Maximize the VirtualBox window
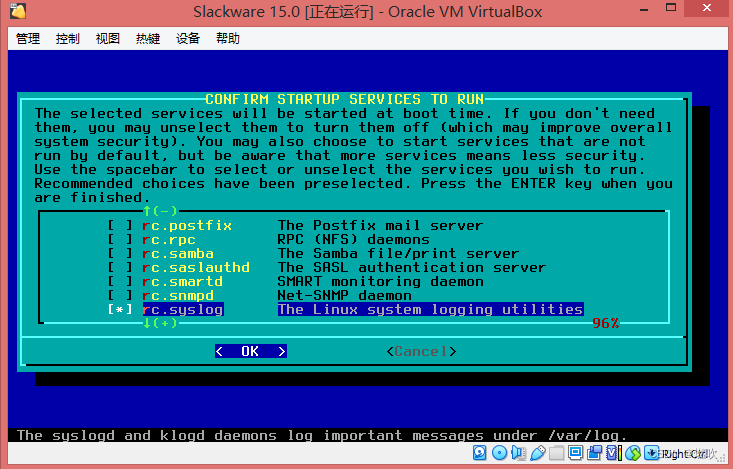 [671, 8]
